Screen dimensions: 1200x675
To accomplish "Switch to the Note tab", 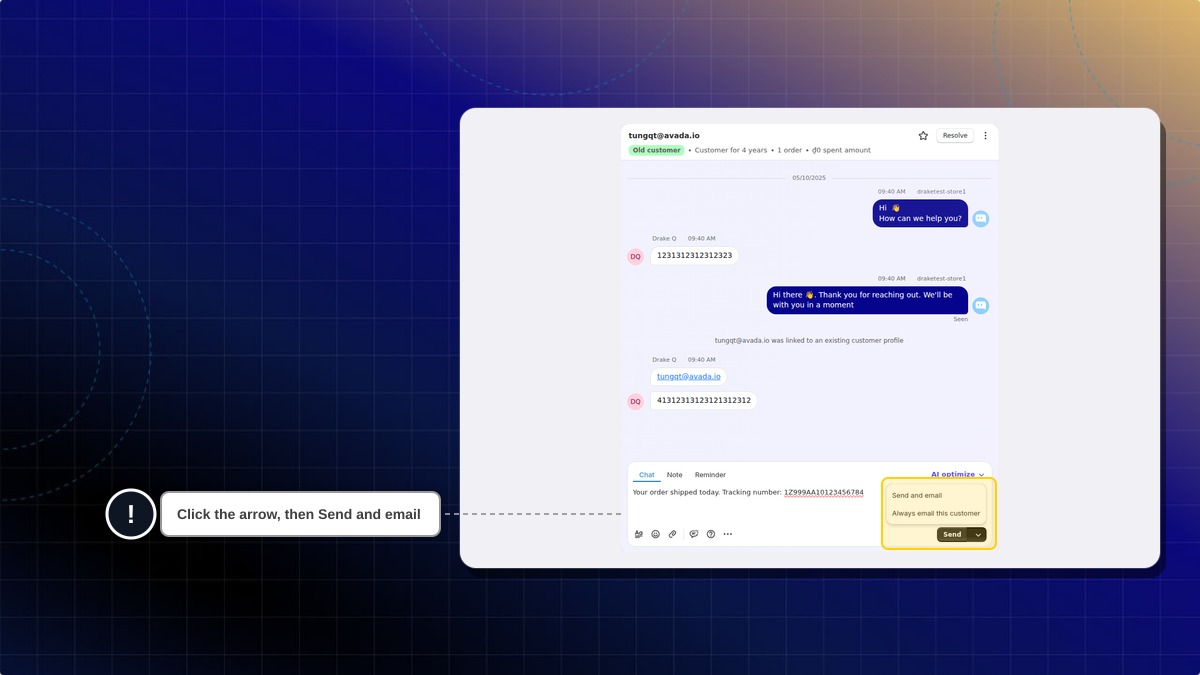I will coord(675,475).
